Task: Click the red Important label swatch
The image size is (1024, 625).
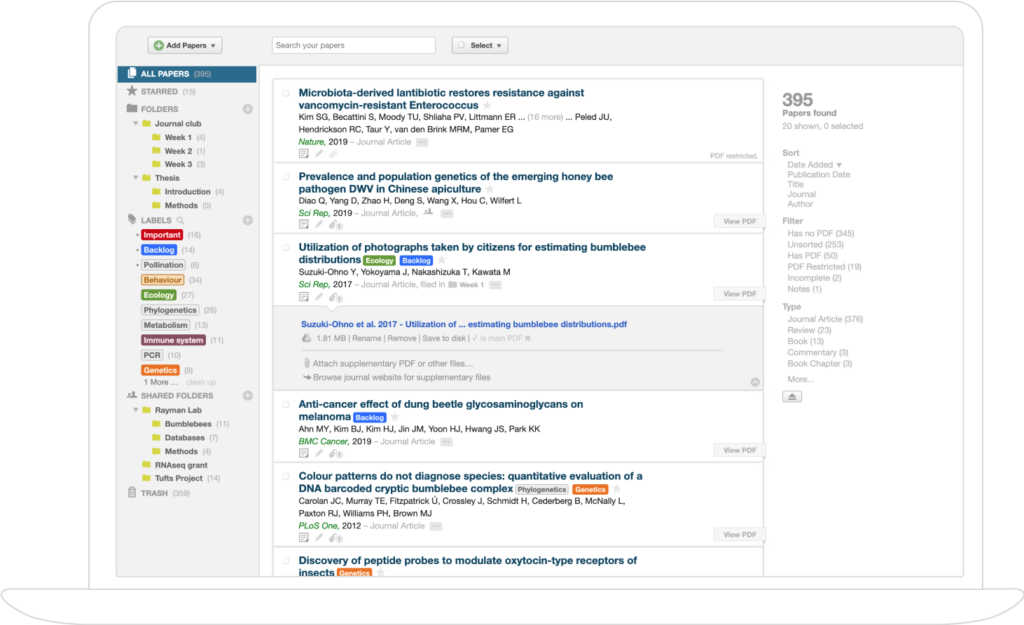Action: 160,234
